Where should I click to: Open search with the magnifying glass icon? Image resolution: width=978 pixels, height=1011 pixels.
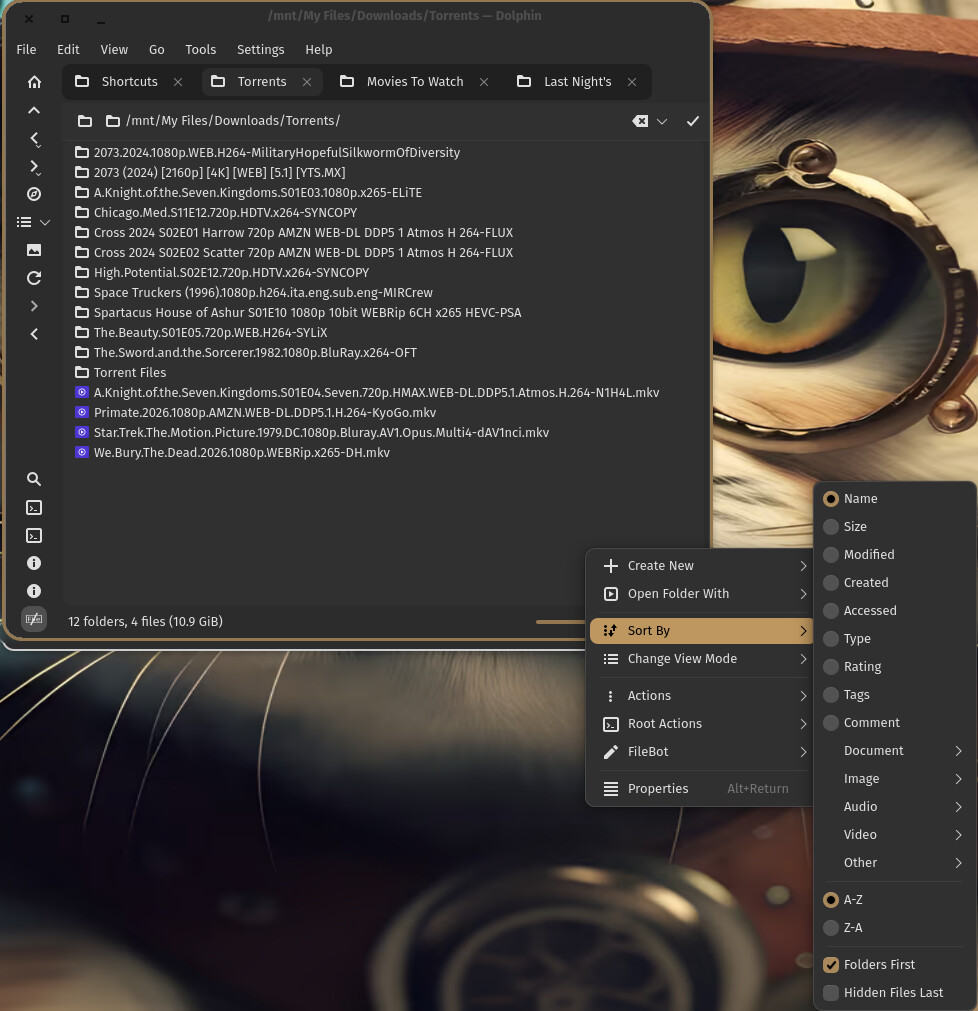pyautogui.click(x=34, y=479)
